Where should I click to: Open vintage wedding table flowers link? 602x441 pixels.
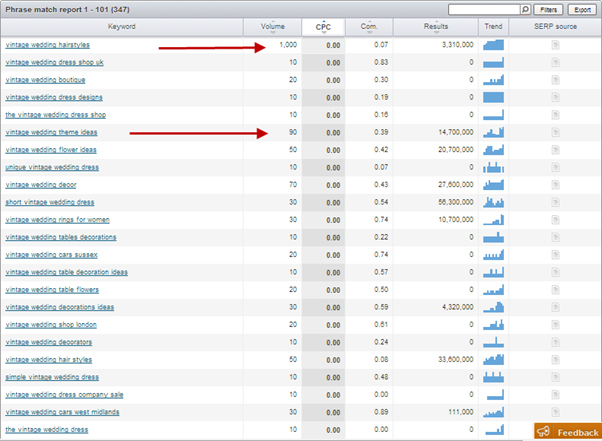pyautogui.click(x=52, y=290)
